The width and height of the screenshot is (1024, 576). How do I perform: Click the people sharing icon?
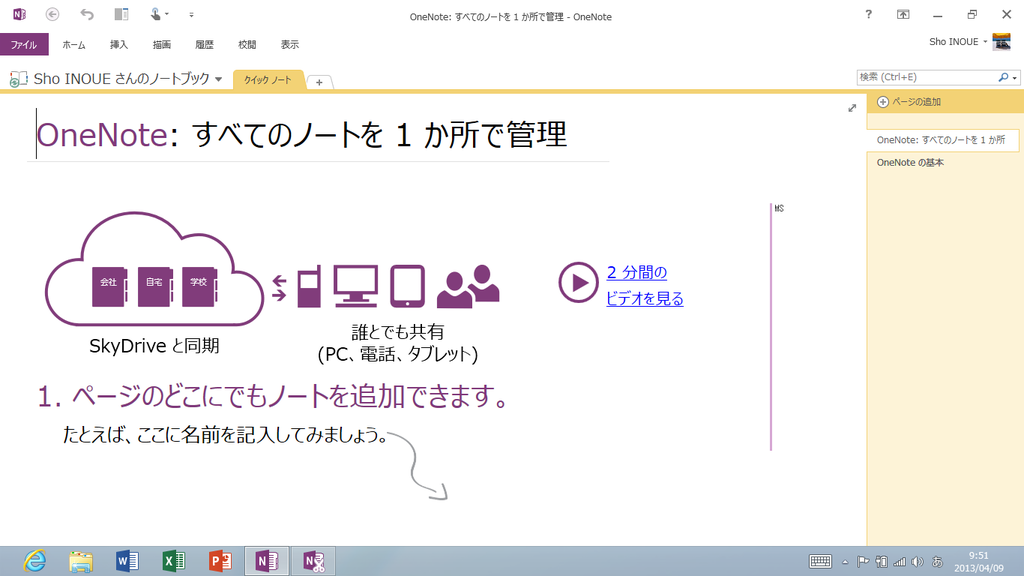[468, 286]
